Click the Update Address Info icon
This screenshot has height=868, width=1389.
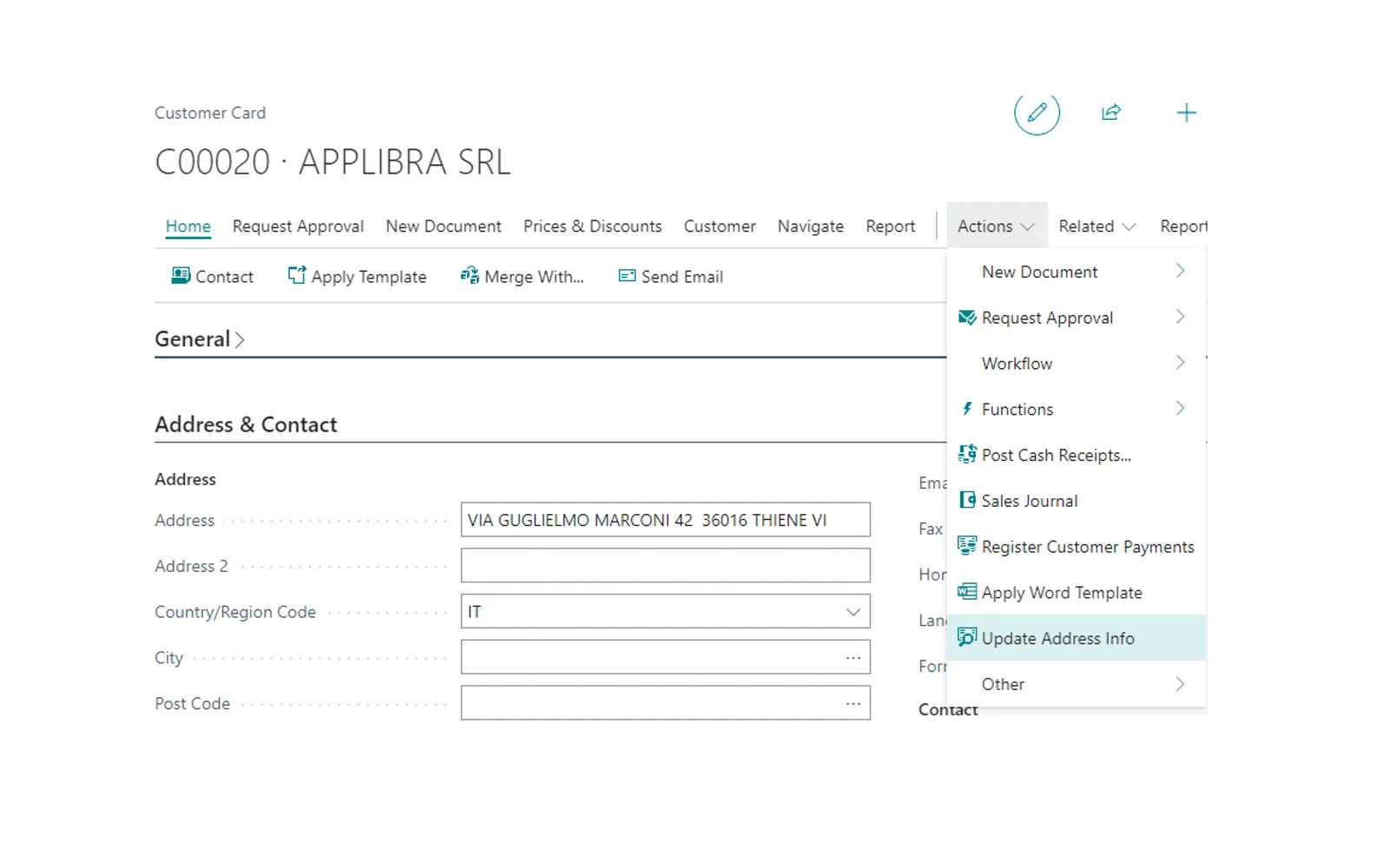(x=967, y=637)
